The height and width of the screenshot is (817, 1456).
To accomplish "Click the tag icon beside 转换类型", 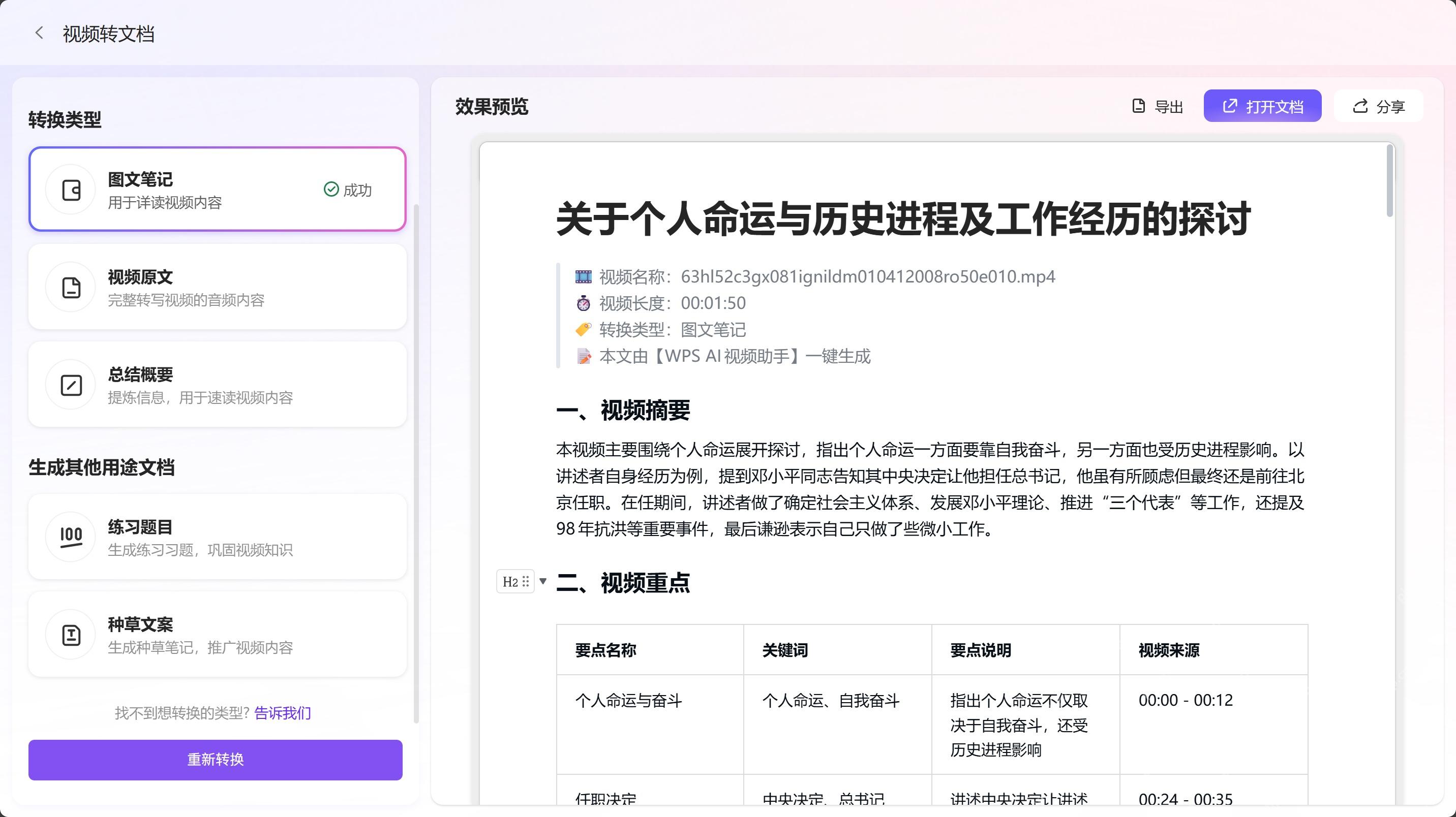I will (x=583, y=329).
